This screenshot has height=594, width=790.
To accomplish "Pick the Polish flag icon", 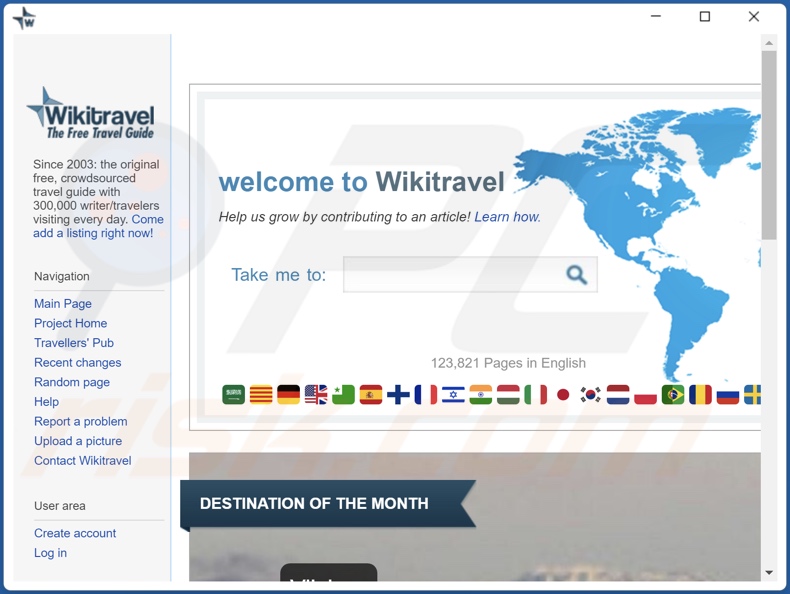I will (x=645, y=394).
